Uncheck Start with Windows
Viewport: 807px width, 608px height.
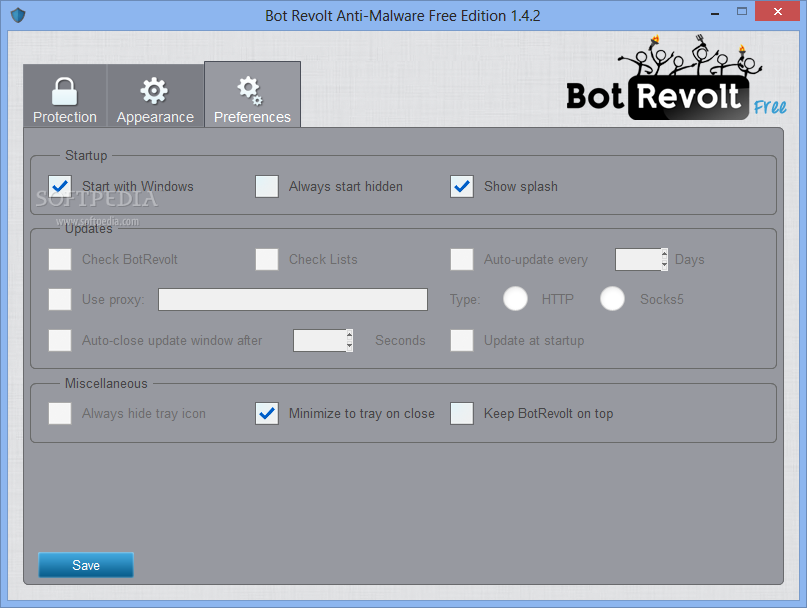pos(60,186)
